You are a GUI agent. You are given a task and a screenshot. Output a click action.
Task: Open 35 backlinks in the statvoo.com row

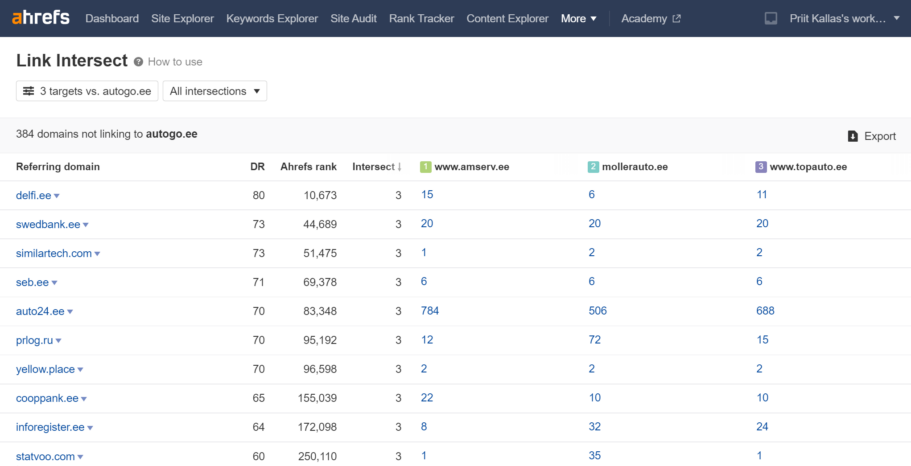tap(594, 456)
